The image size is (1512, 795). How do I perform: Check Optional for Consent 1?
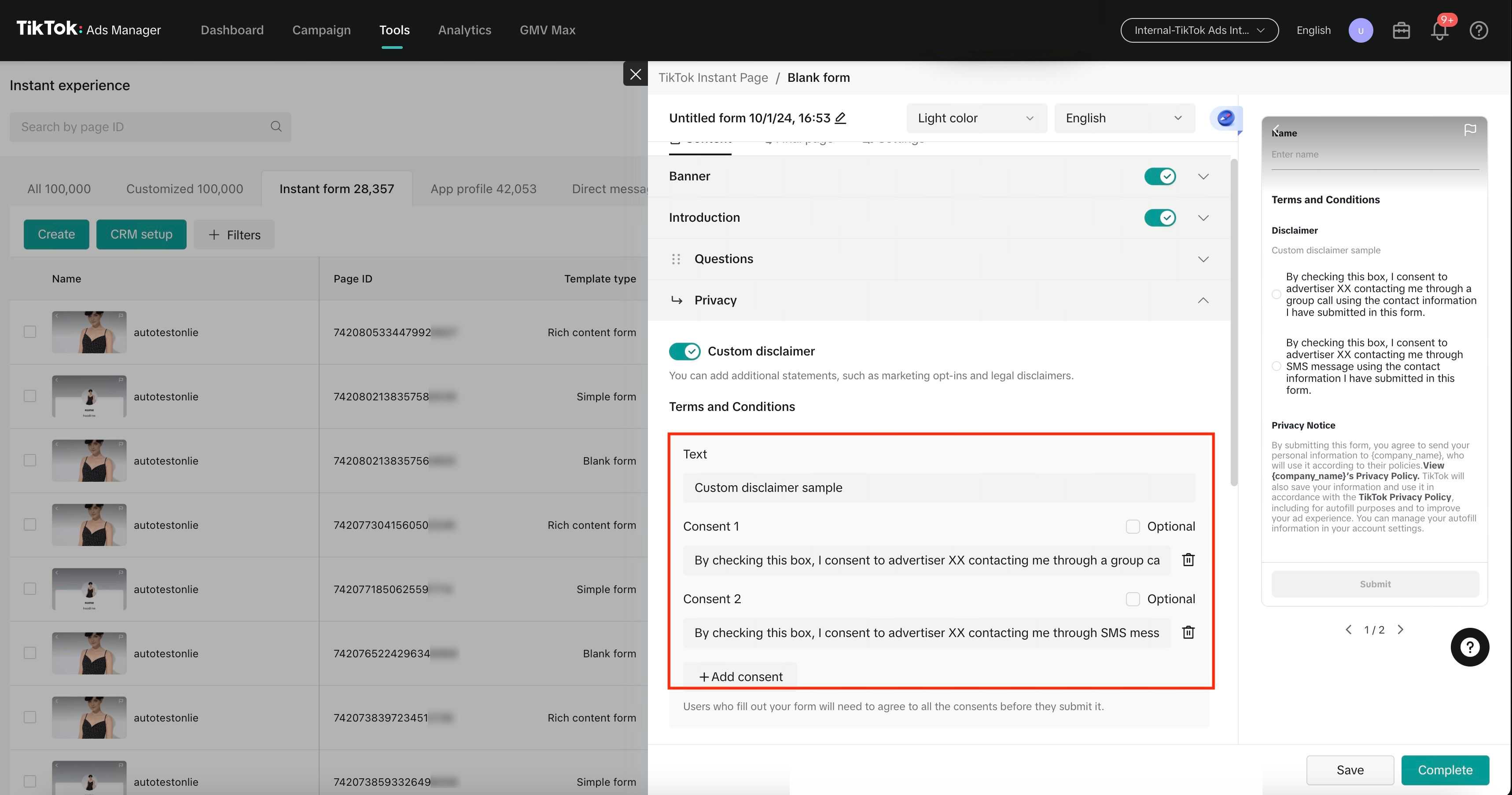tap(1133, 526)
